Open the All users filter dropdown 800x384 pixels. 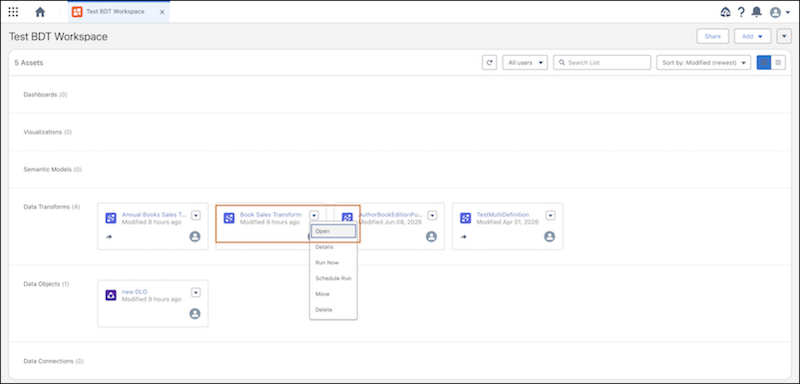[525, 62]
